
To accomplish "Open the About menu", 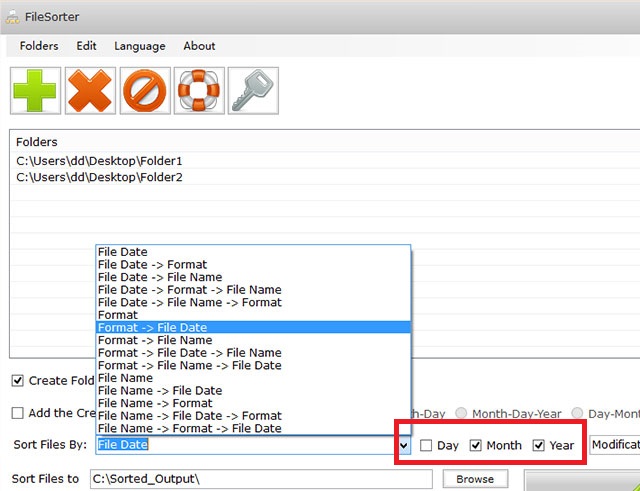I will (199, 46).
